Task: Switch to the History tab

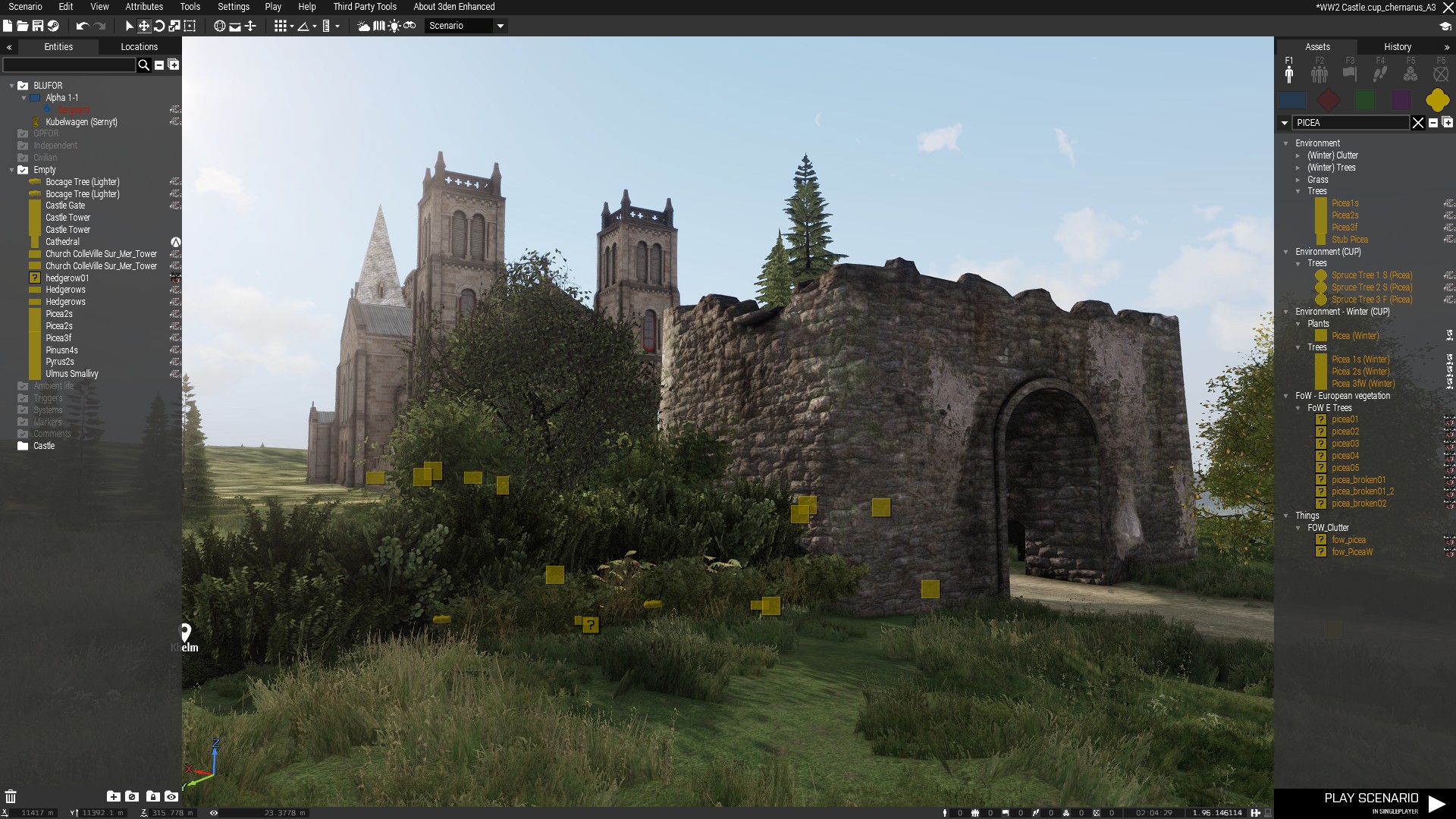Action: tap(1397, 47)
